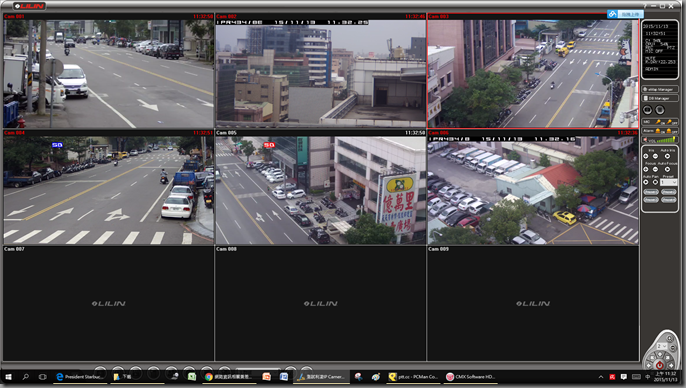Open the DB Manager
This screenshot has height=388, width=686.
coord(660,98)
